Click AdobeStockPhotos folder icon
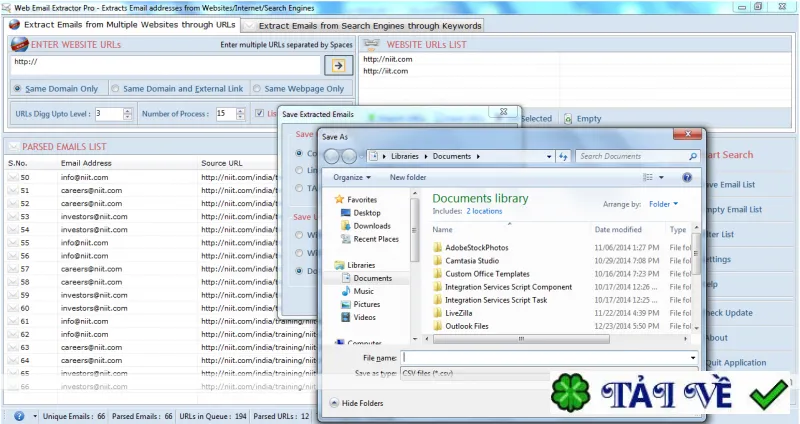Screen dimensions: 800x424 coord(437,247)
